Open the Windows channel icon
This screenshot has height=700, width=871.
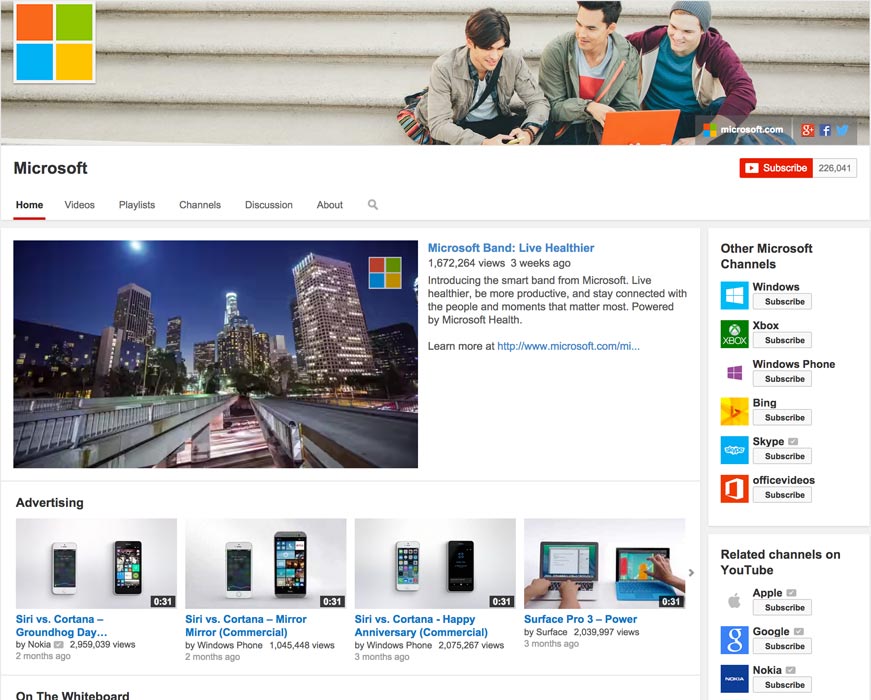(734, 296)
